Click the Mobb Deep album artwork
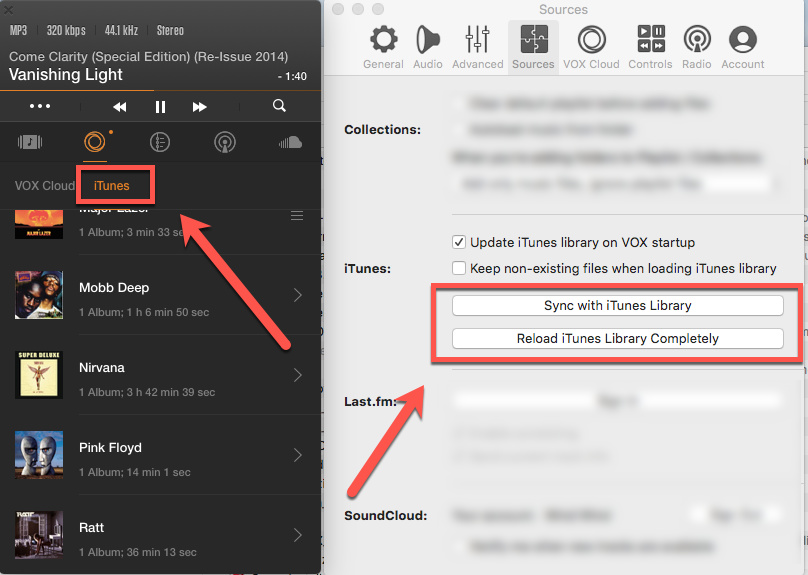This screenshot has width=808, height=575. point(39,295)
